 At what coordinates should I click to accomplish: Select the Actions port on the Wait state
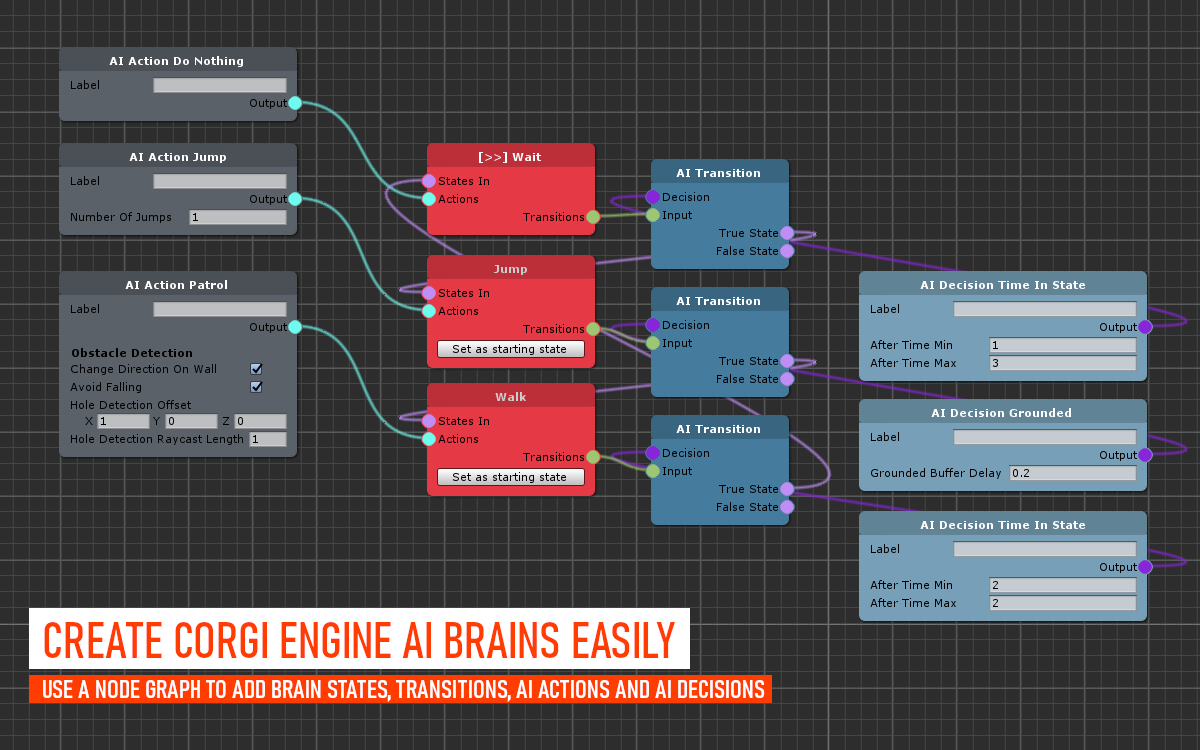pos(429,199)
